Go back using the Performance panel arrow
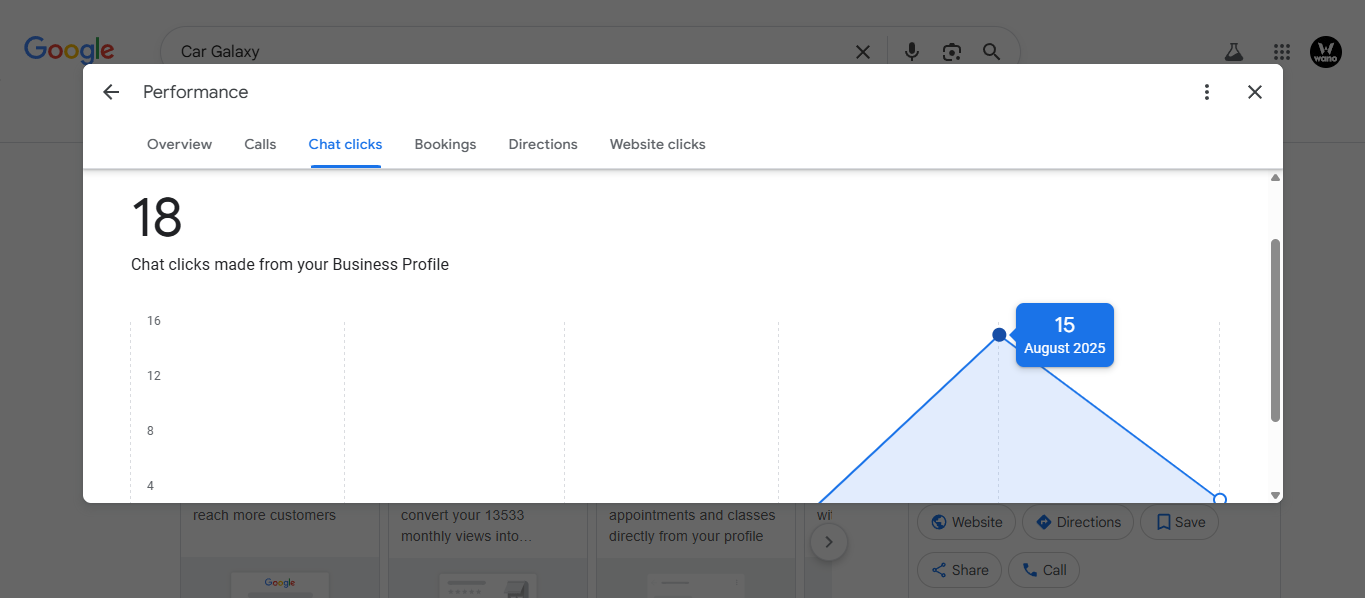Screen dimensions: 1365x598 (x=110, y=91)
